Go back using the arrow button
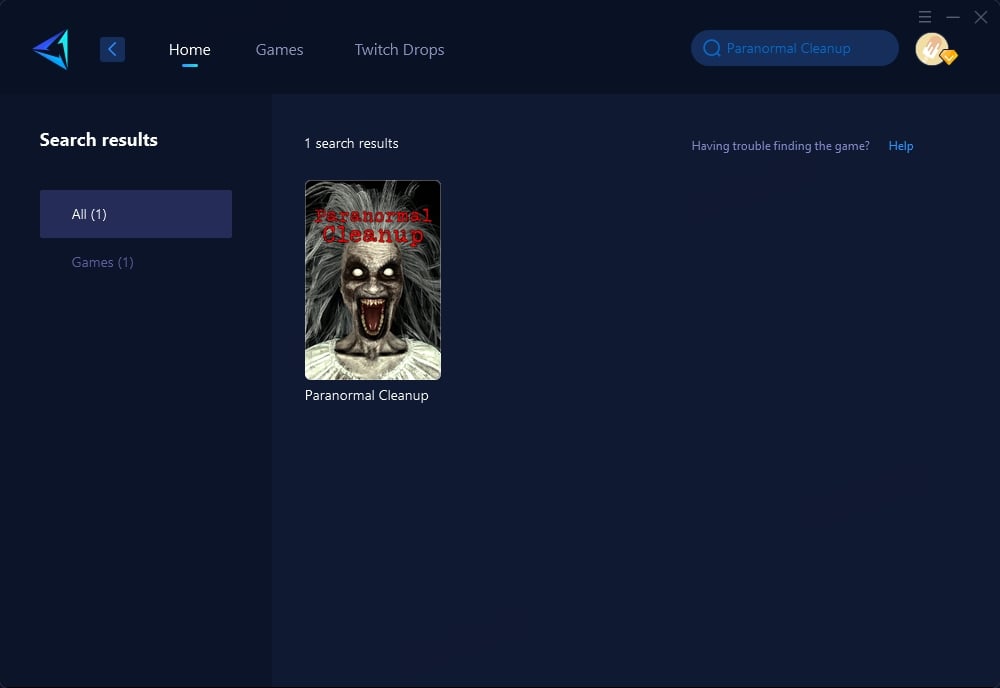The image size is (1000, 688). point(112,49)
